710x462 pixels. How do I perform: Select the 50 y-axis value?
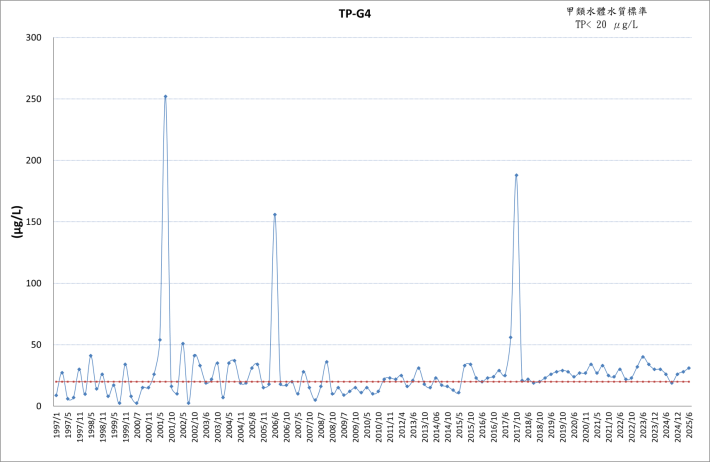point(36,345)
